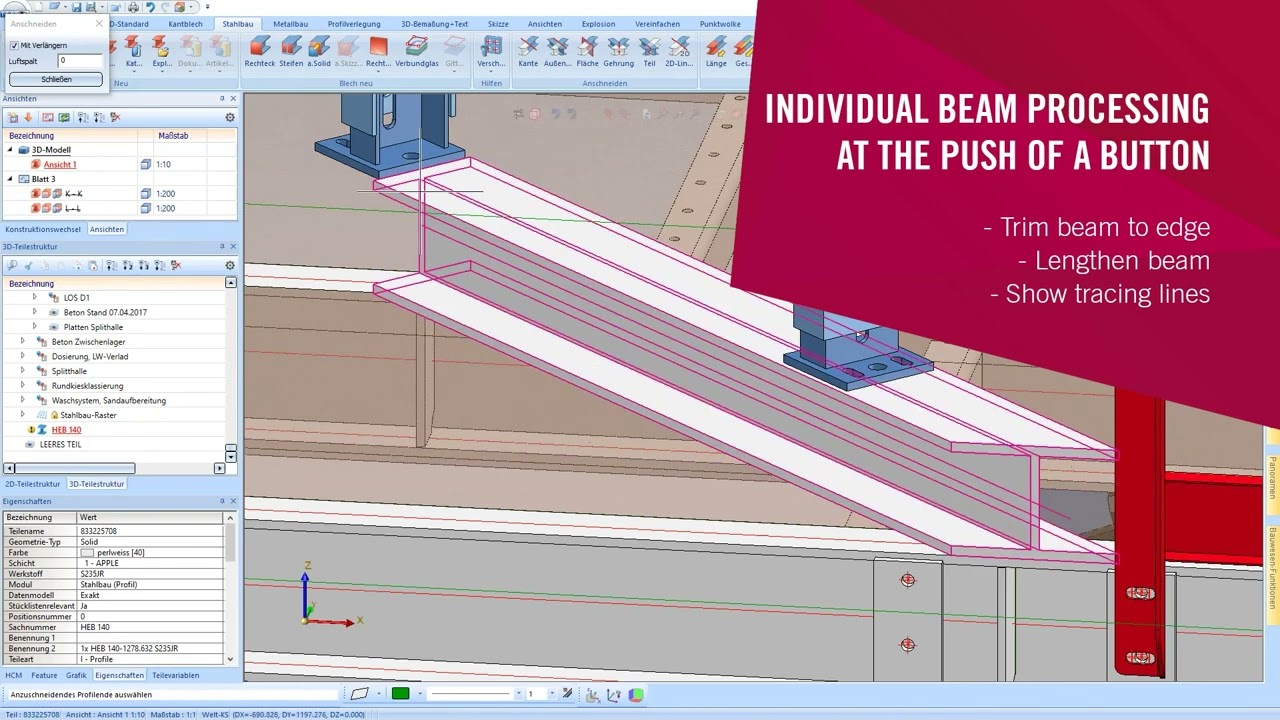Click the Länge tool
This screenshot has height=720, width=1280.
(x=716, y=52)
